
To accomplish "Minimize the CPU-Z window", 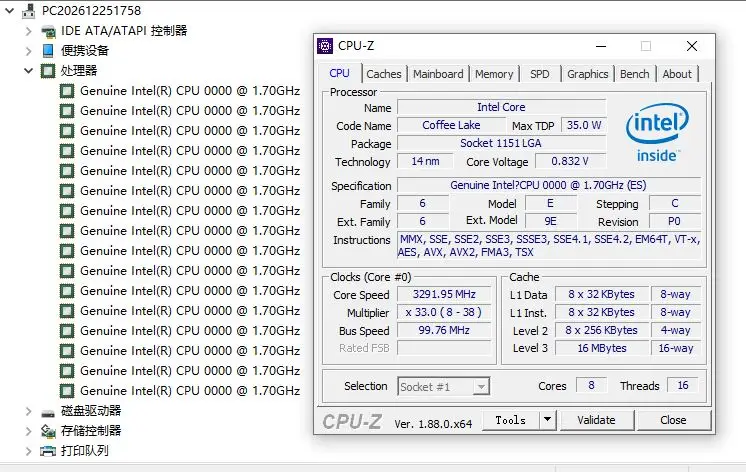I will (x=601, y=46).
